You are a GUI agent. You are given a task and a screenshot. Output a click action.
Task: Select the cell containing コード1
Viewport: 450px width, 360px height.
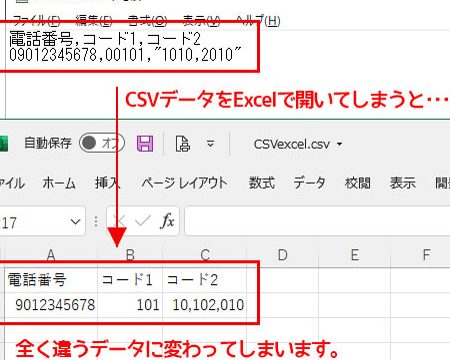pos(130,279)
